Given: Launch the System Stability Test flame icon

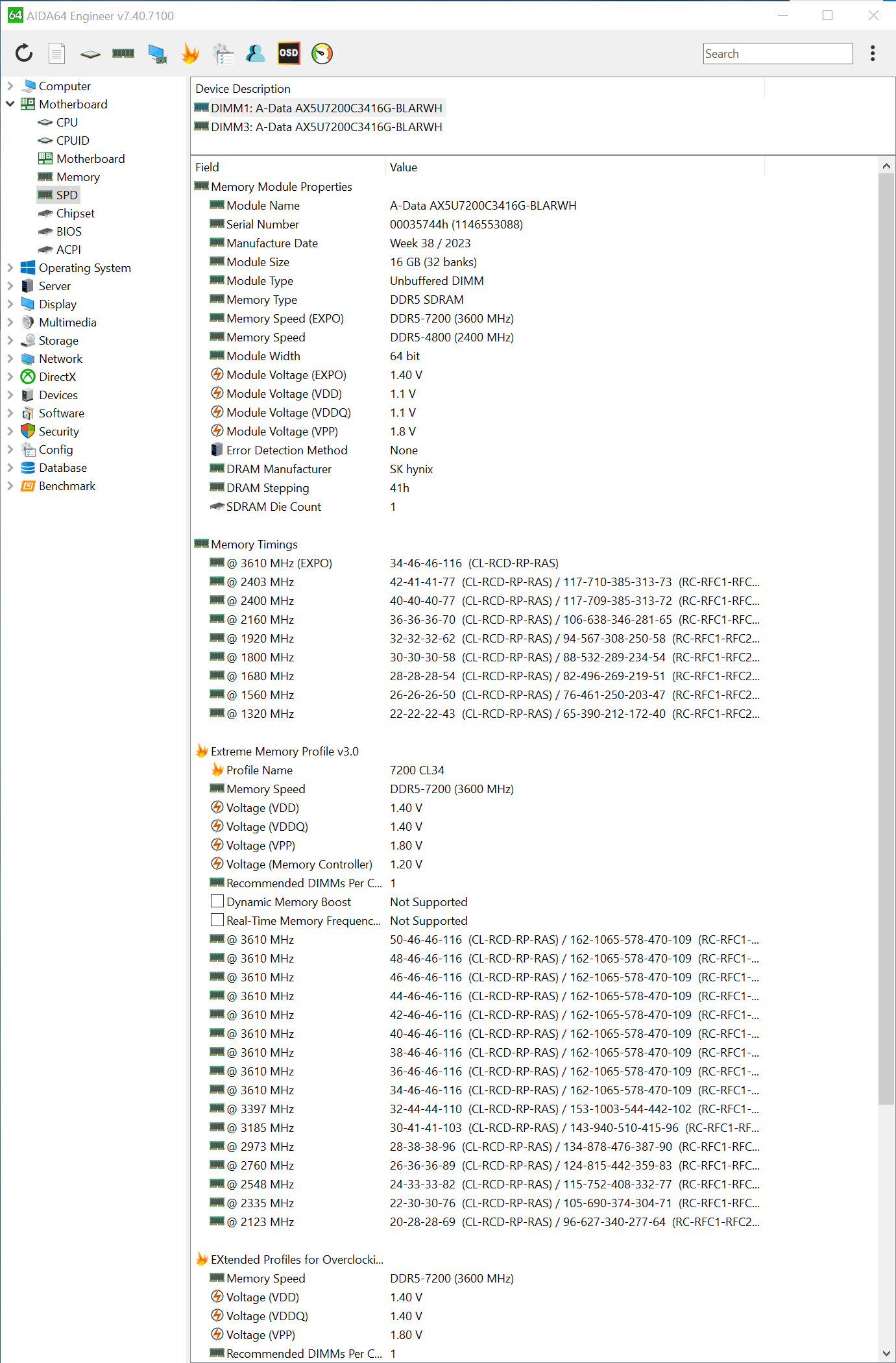Looking at the screenshot, I should coord(190,53).
